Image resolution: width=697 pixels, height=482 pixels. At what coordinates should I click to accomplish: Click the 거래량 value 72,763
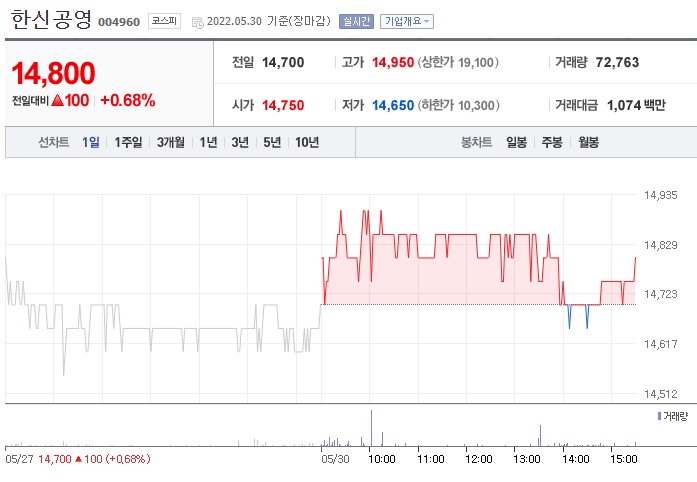tap(617, 62)
